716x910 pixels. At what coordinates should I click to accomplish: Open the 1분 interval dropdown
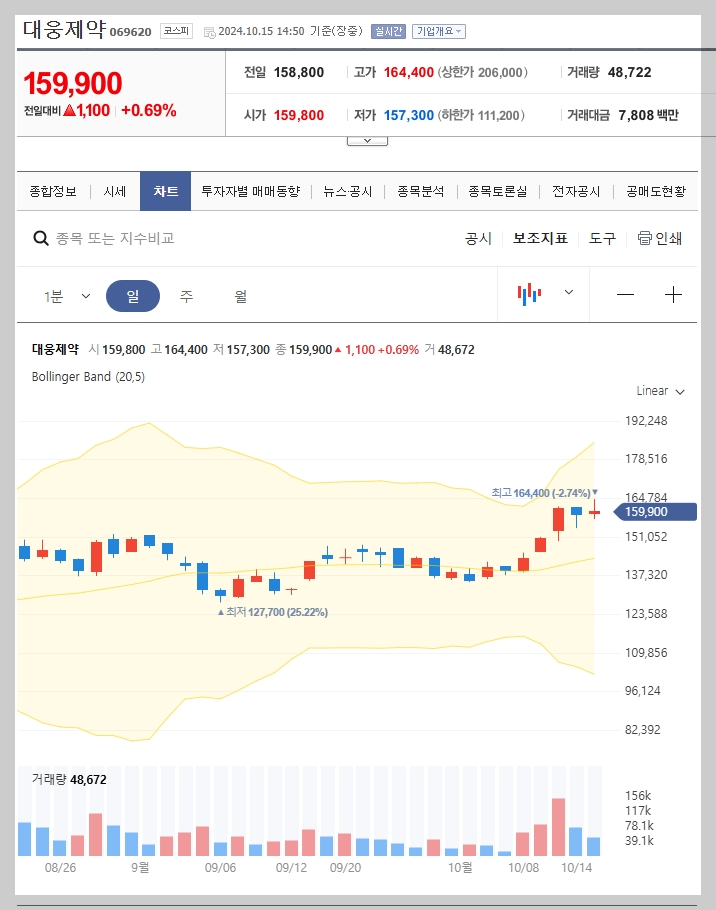click(66, 294)
